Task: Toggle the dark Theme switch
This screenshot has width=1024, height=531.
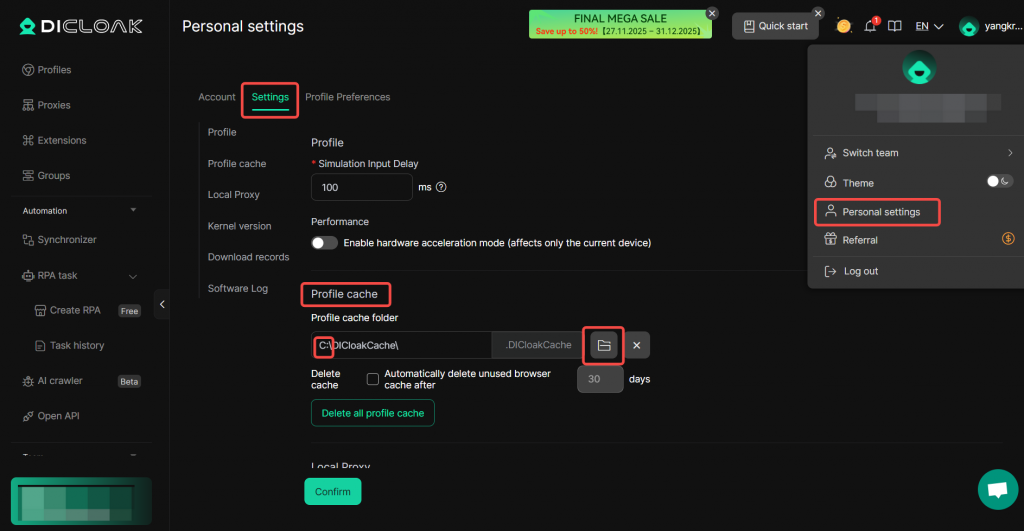Action: pyautogui.click(x=999, y=182)
